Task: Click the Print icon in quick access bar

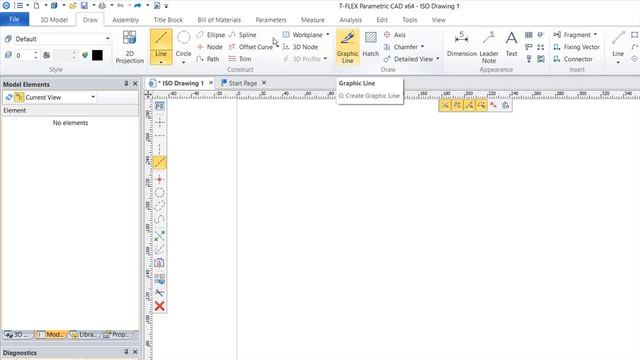Action: coord(102,6)
